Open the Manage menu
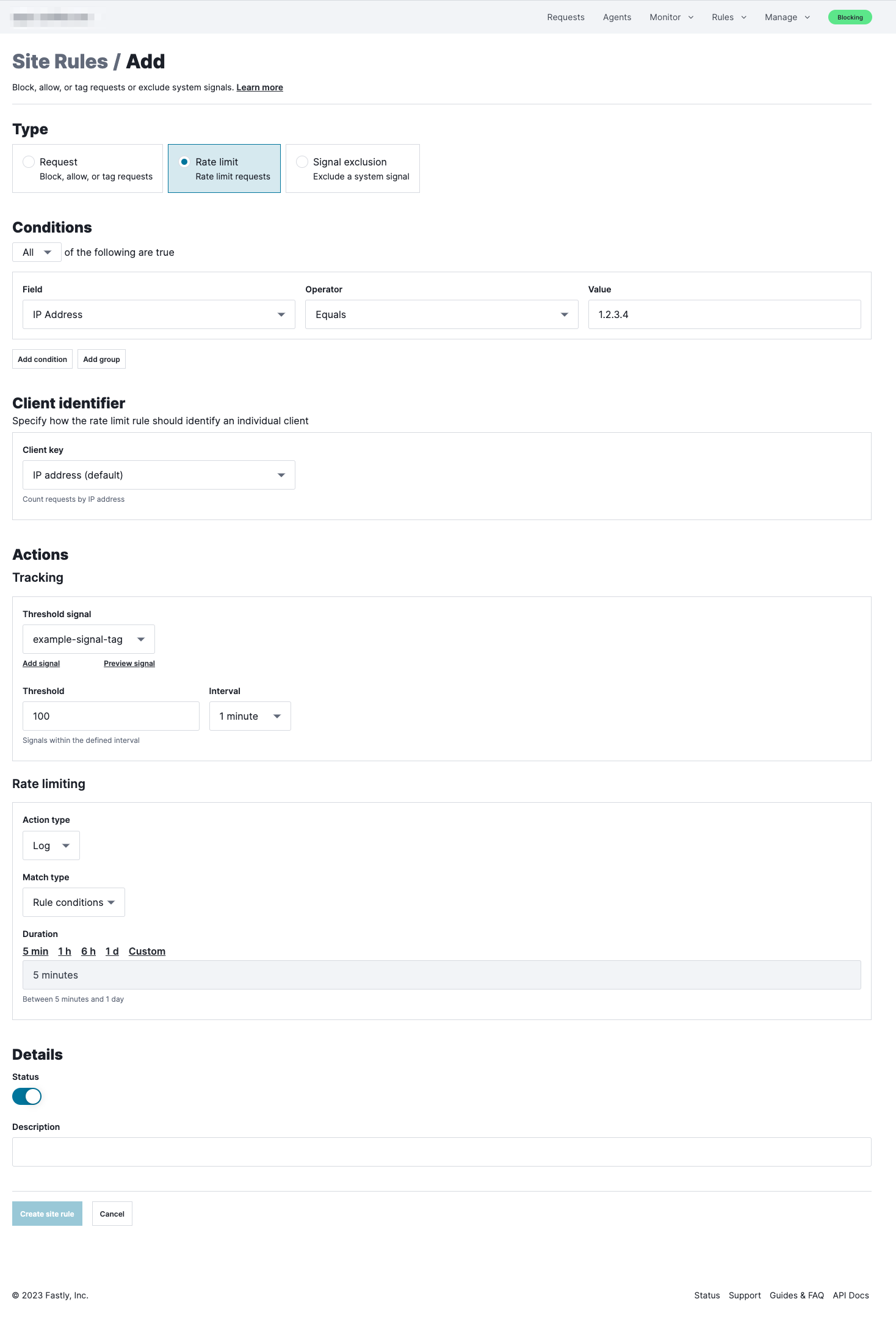This screenshot has height=1321, width=896. tap(787, 17)
